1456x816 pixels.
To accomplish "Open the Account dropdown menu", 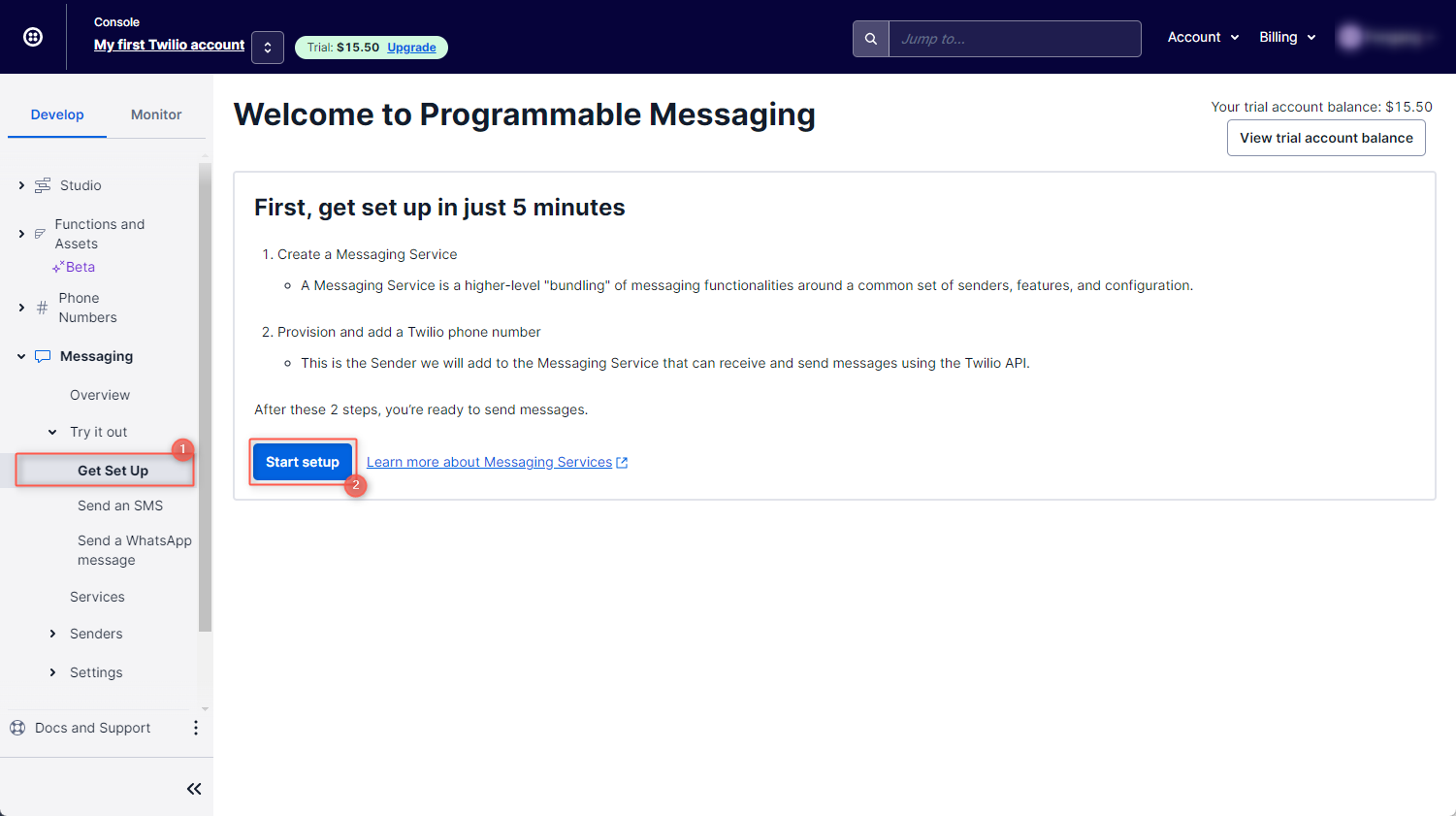I will pyautogui.click(x=1204, y=37).
